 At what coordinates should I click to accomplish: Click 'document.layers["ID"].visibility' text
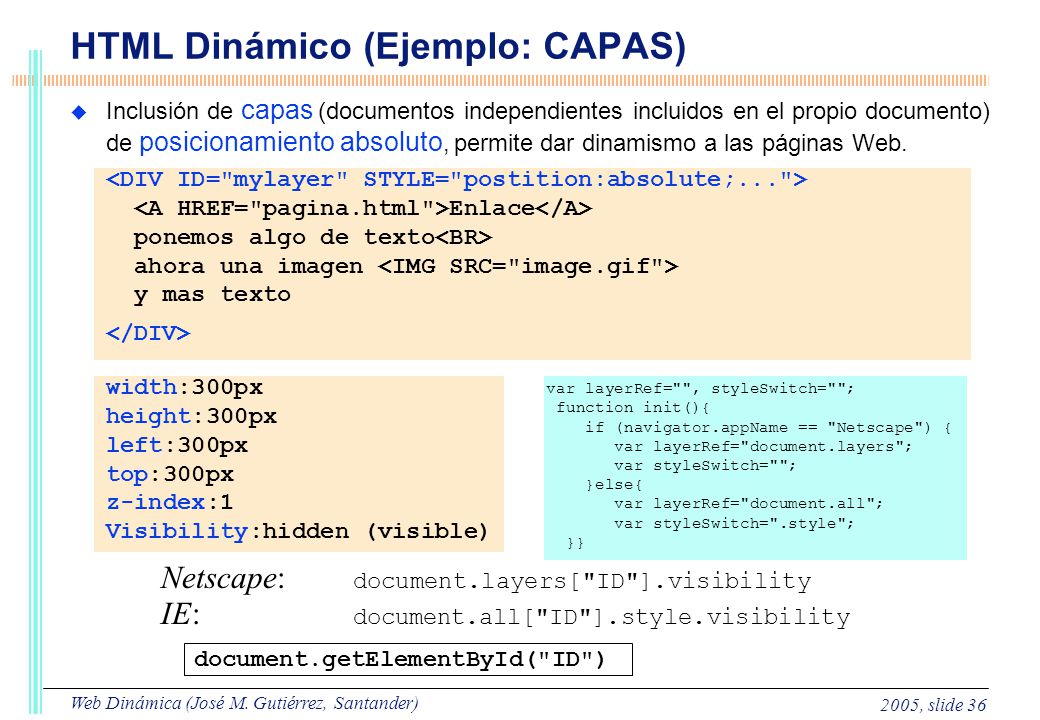tap(582, 581)
